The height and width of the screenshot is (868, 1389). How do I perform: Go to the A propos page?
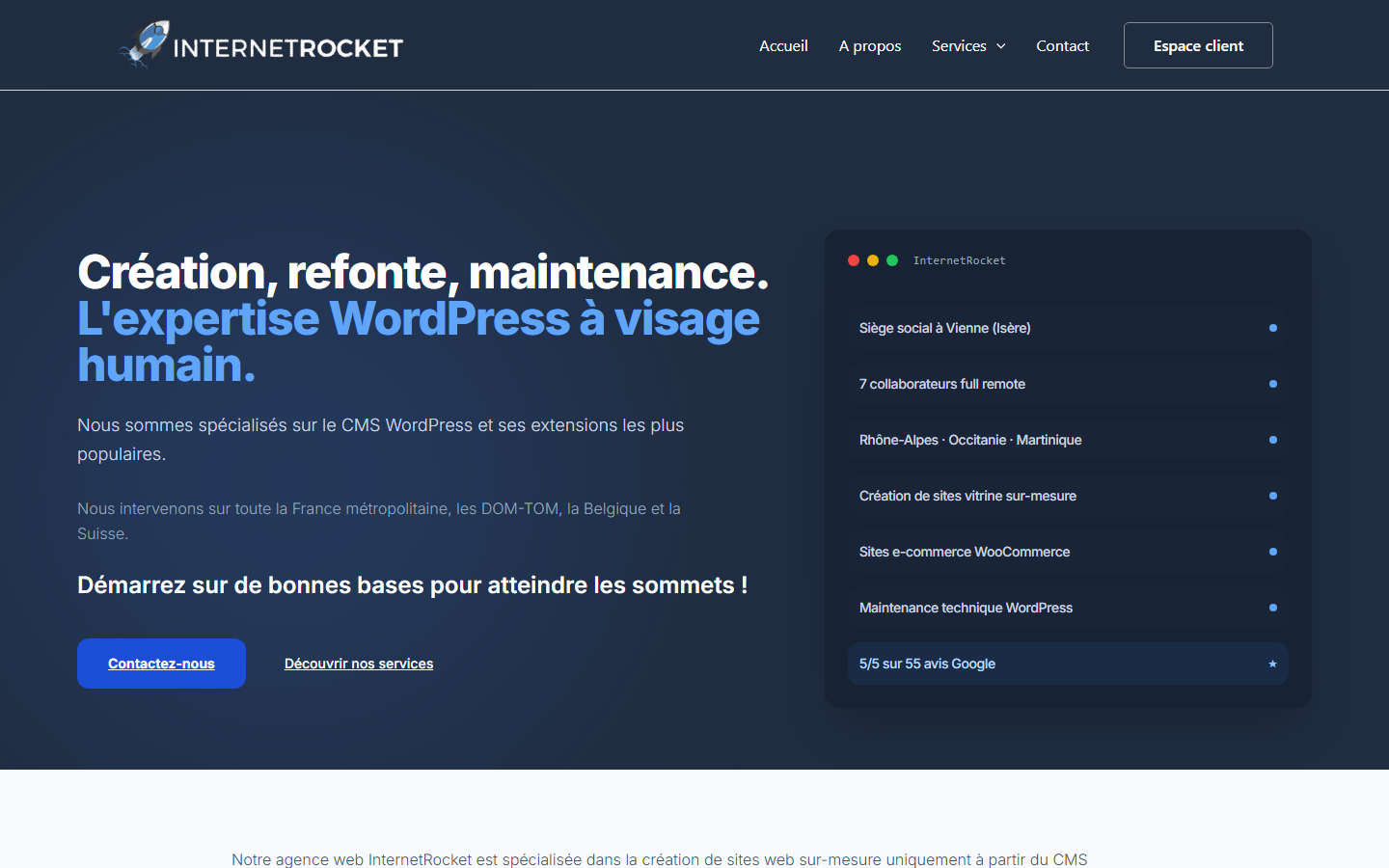point(870,45)
